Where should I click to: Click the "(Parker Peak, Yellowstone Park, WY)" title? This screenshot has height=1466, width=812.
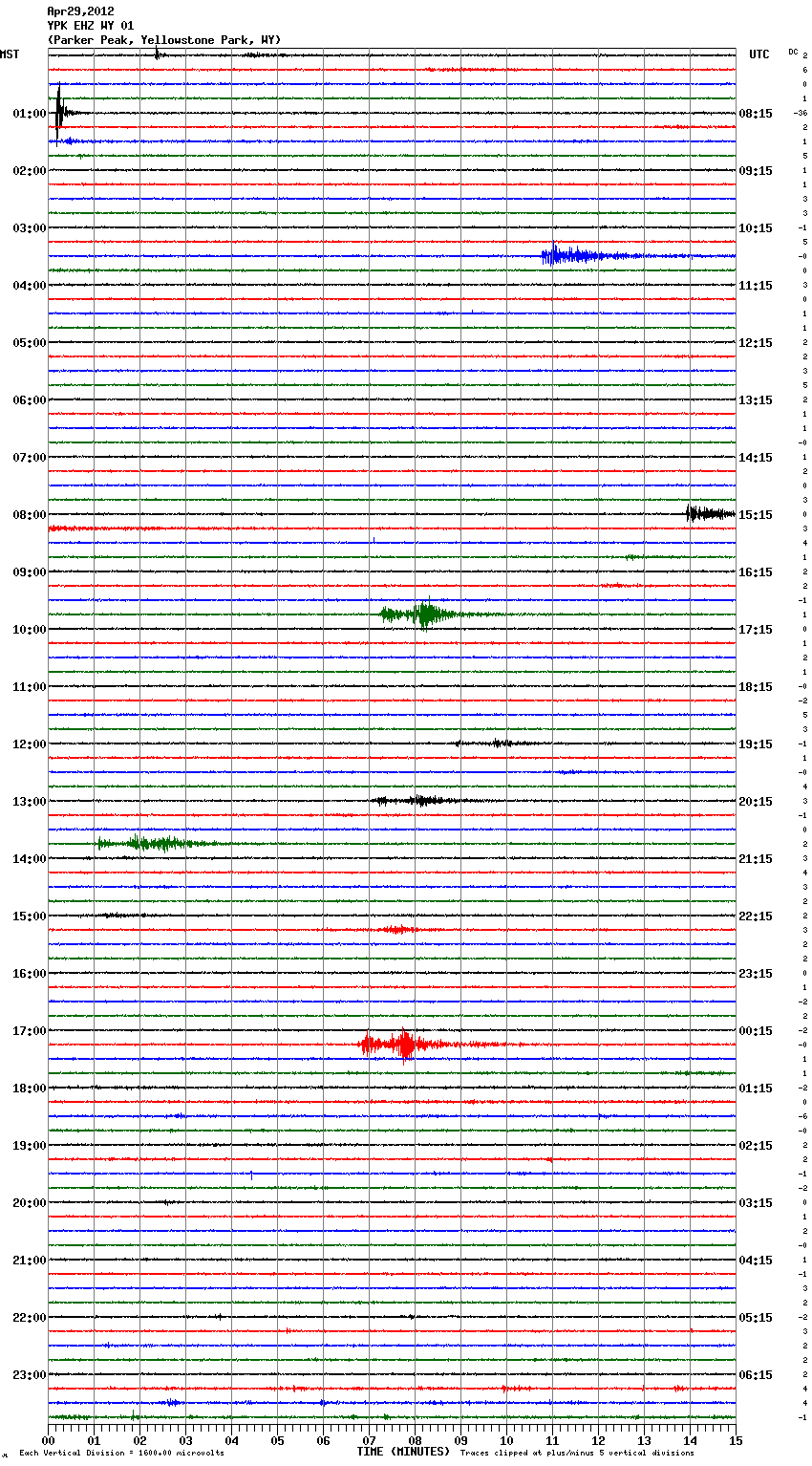[163, 40]
